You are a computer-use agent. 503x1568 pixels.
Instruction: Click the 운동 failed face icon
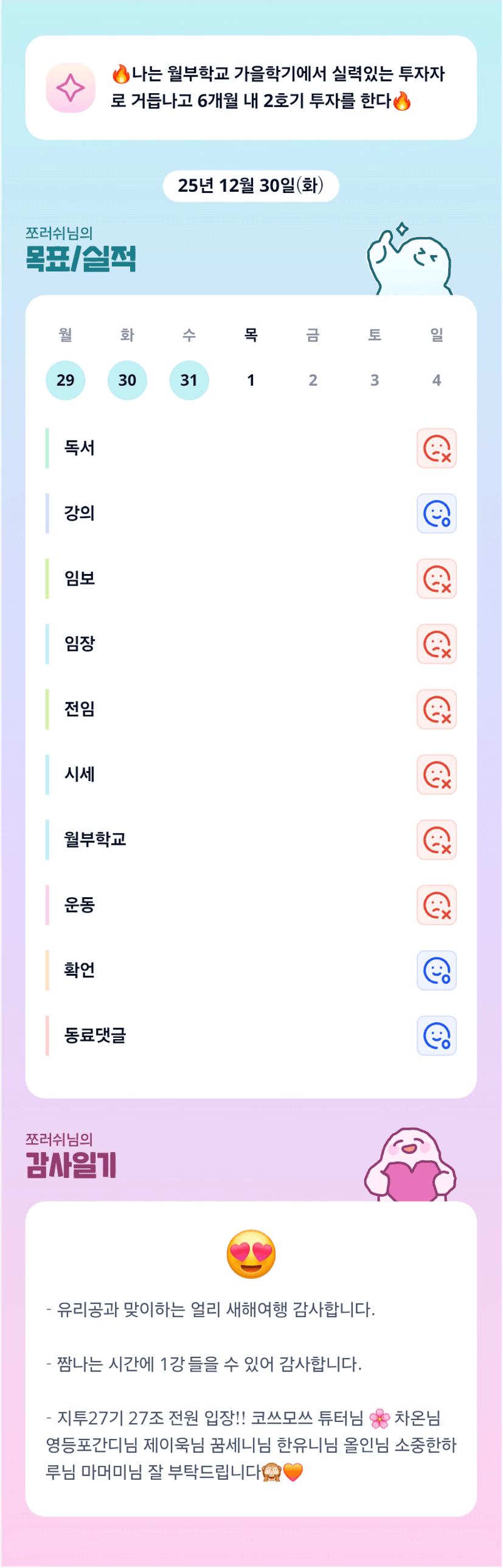[436, 905]
